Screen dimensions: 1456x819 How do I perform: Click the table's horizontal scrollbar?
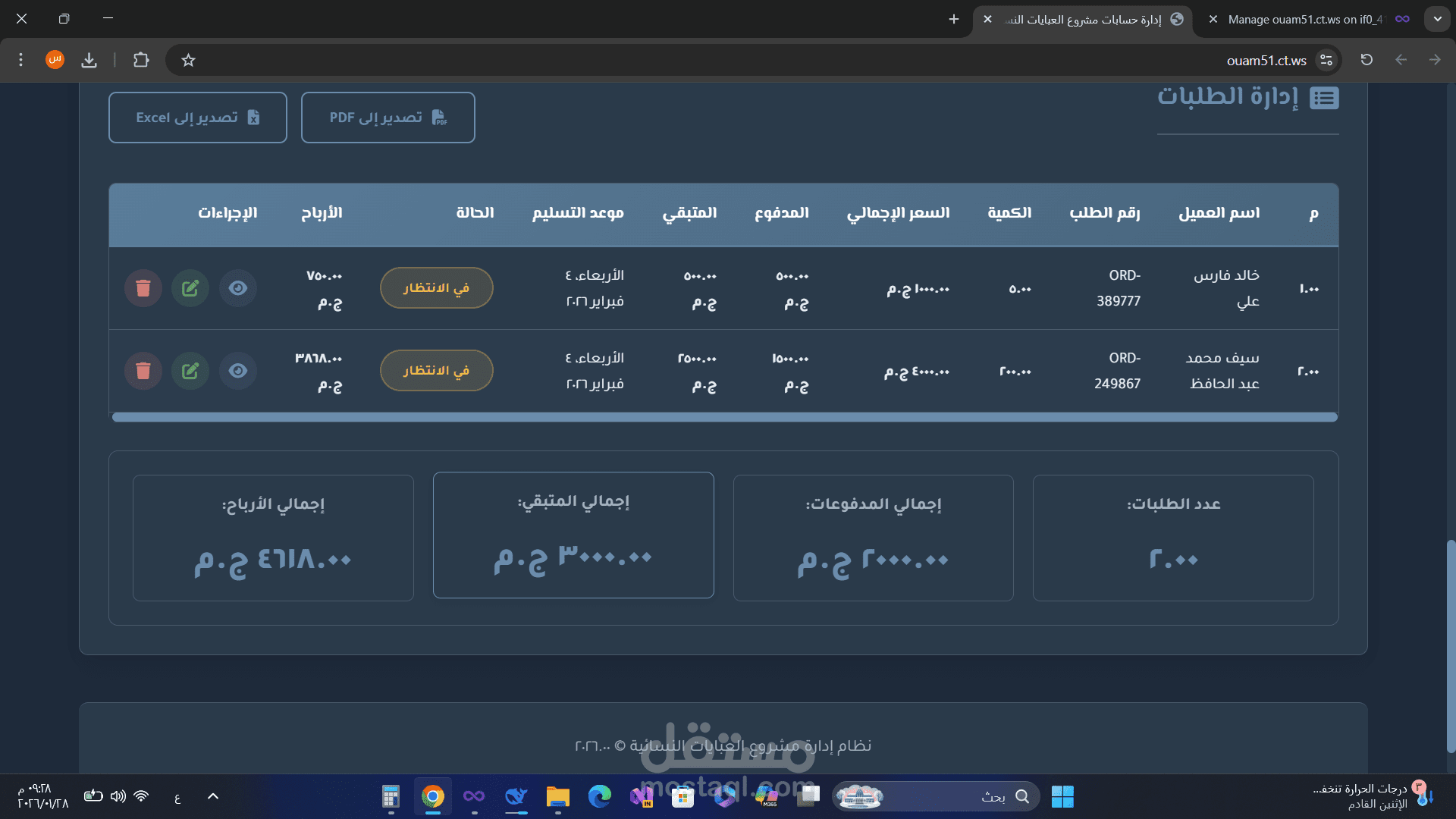click(x=724, y=417)
